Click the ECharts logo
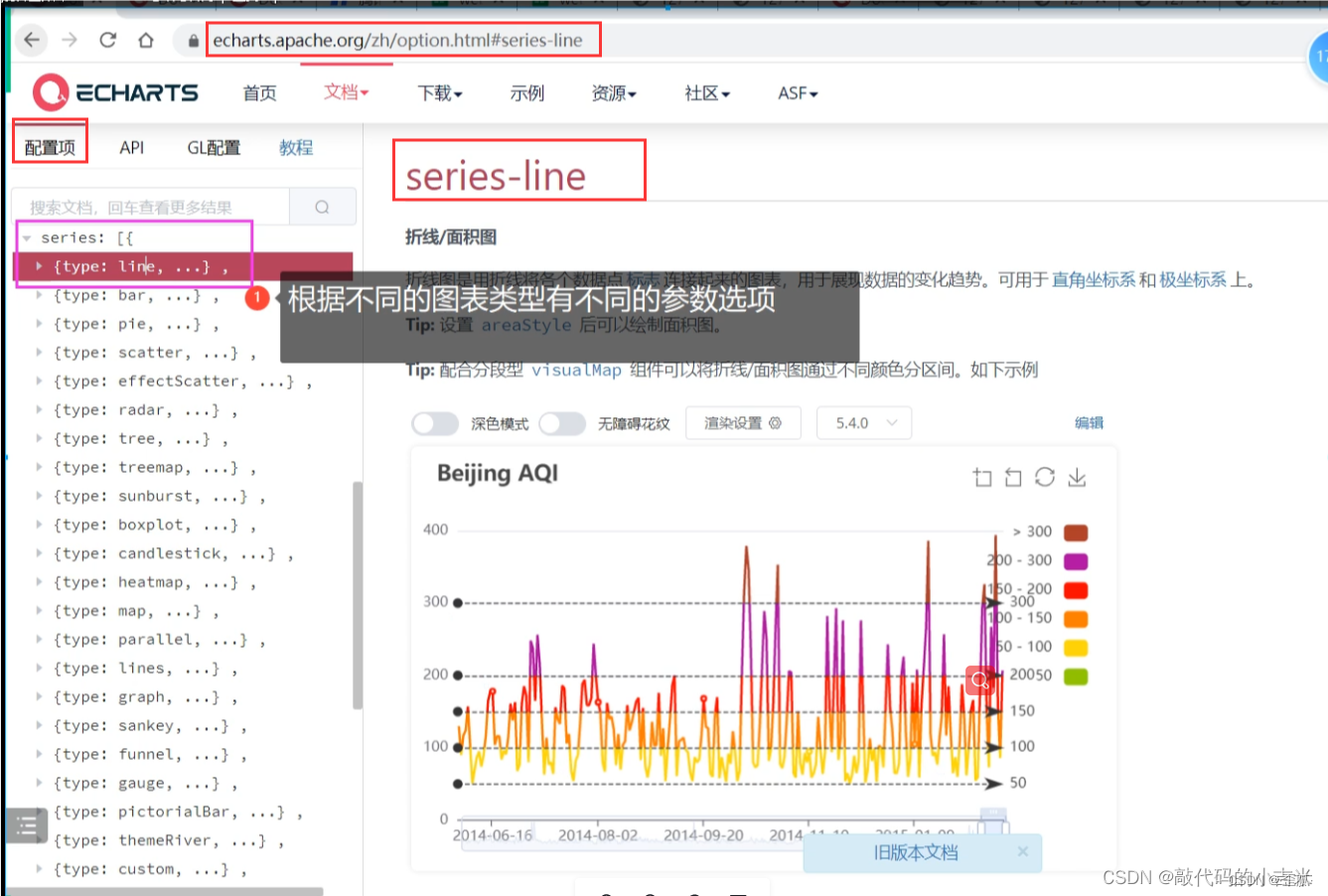Screen dimensions: 1328x896 pyautogui.click(x=115, y=92)
